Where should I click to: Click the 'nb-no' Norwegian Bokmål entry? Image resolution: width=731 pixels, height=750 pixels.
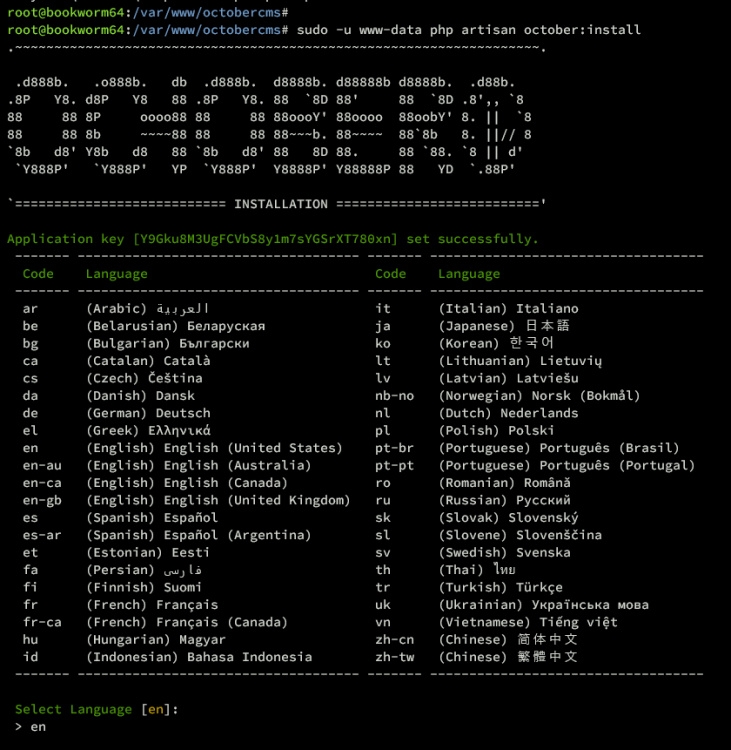508,396
